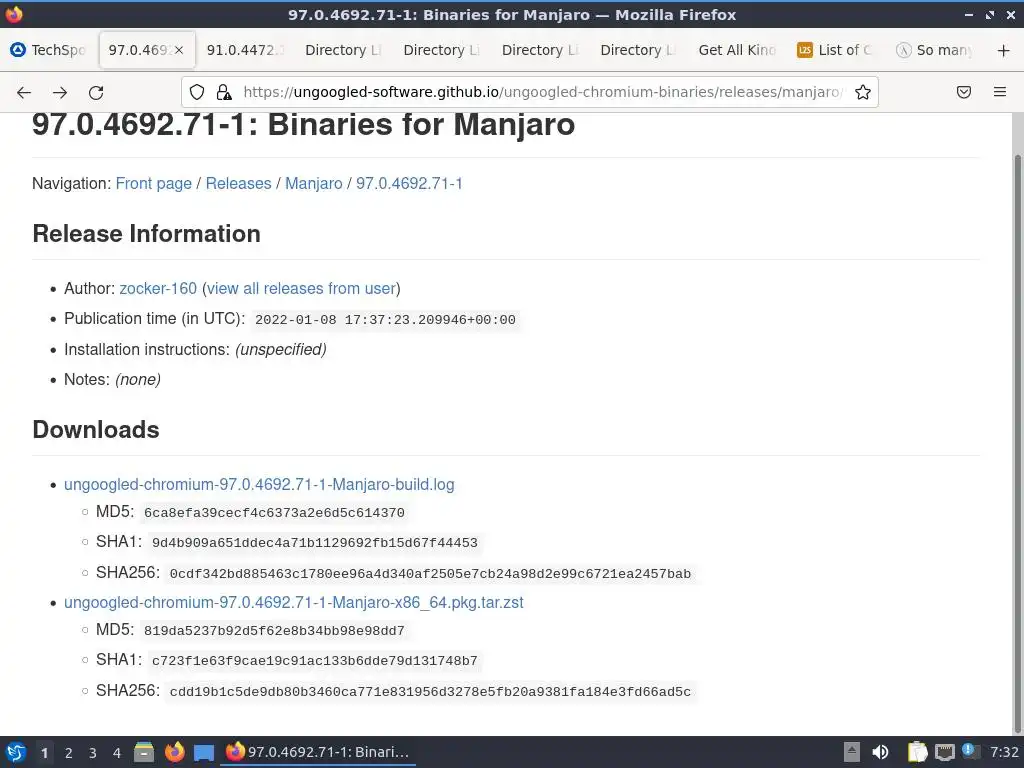Click the Release Information heading

(x=146, y=234)
